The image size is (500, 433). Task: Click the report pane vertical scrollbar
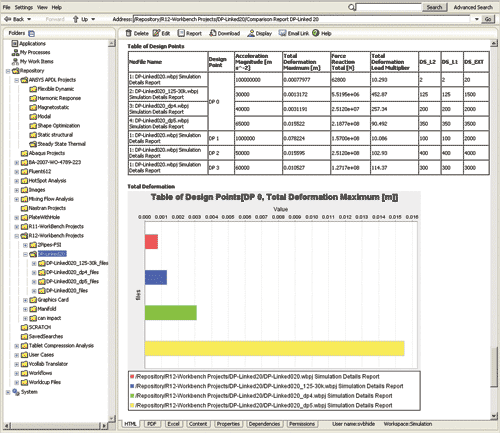494,367
